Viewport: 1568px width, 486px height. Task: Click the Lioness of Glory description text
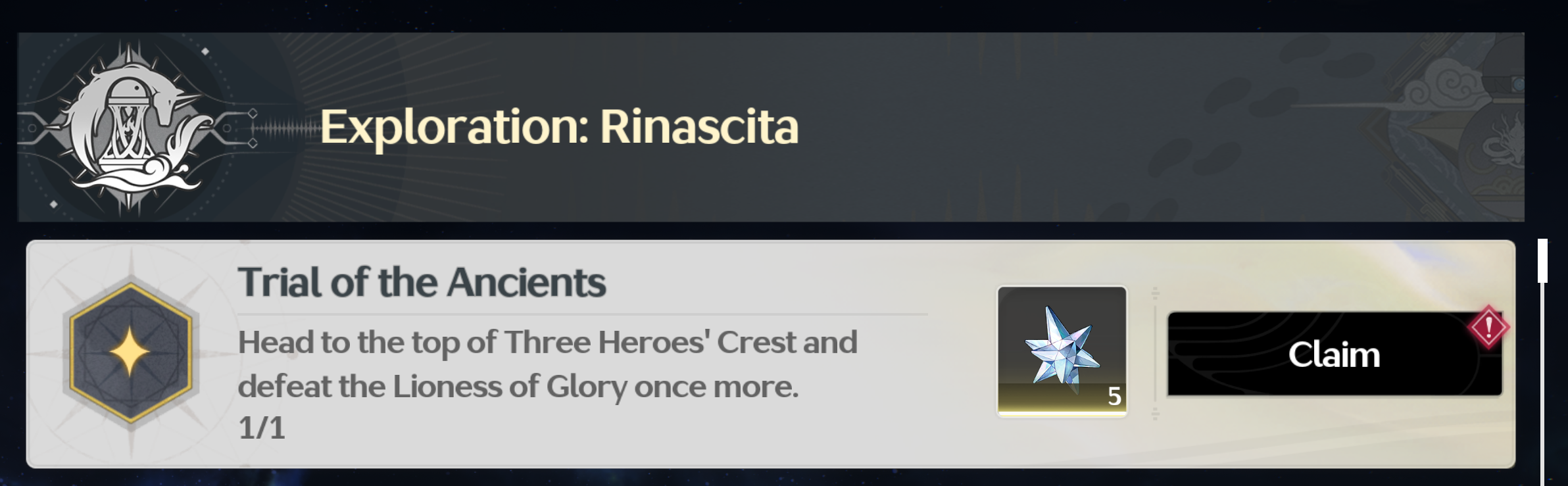[518, 386]
